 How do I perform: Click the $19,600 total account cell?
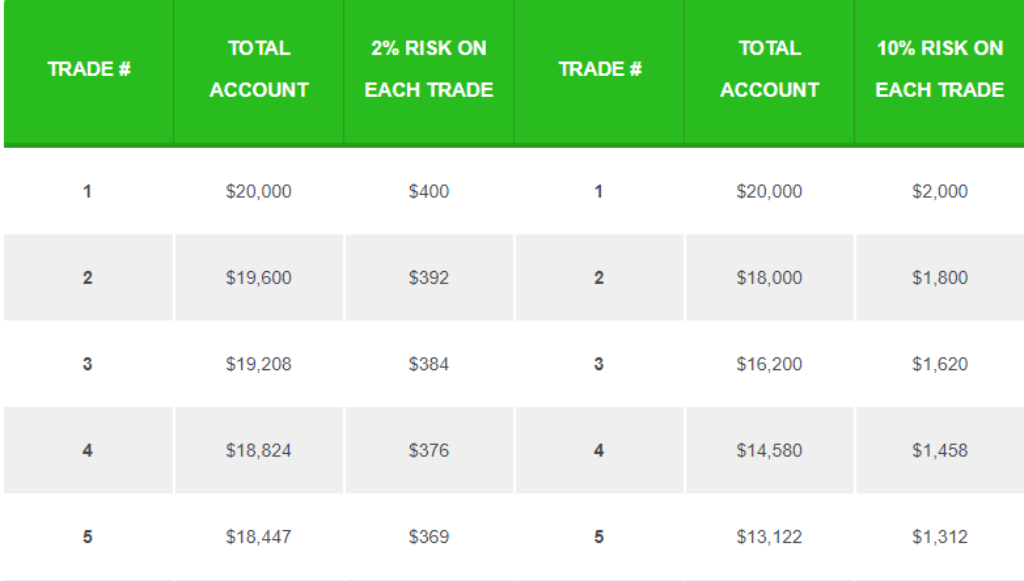click(x=259, y=277)
